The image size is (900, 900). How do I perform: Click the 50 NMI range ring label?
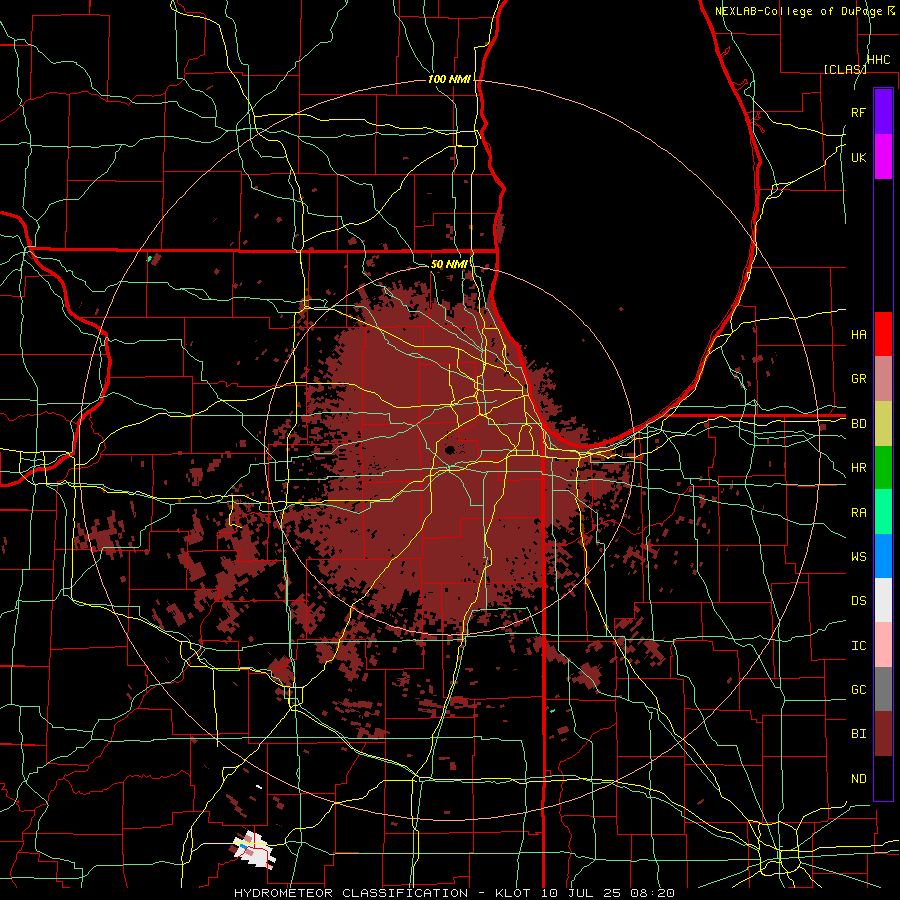449,264
